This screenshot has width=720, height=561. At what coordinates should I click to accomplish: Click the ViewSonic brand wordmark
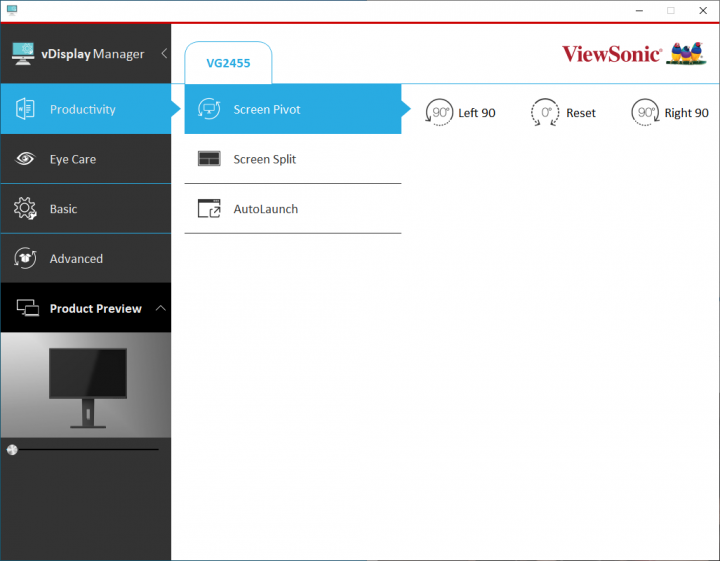612,54
